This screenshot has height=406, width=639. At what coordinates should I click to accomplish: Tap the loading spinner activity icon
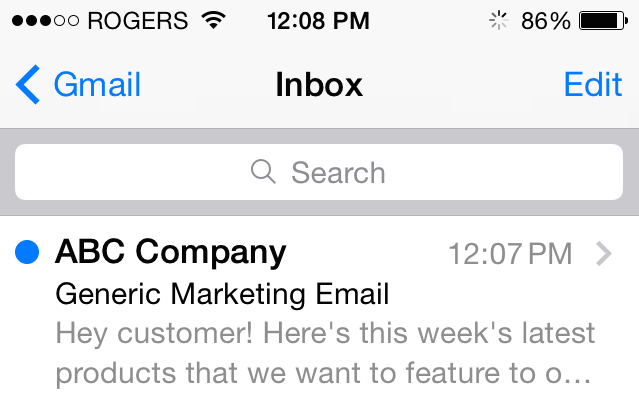[x=498, y=20]
